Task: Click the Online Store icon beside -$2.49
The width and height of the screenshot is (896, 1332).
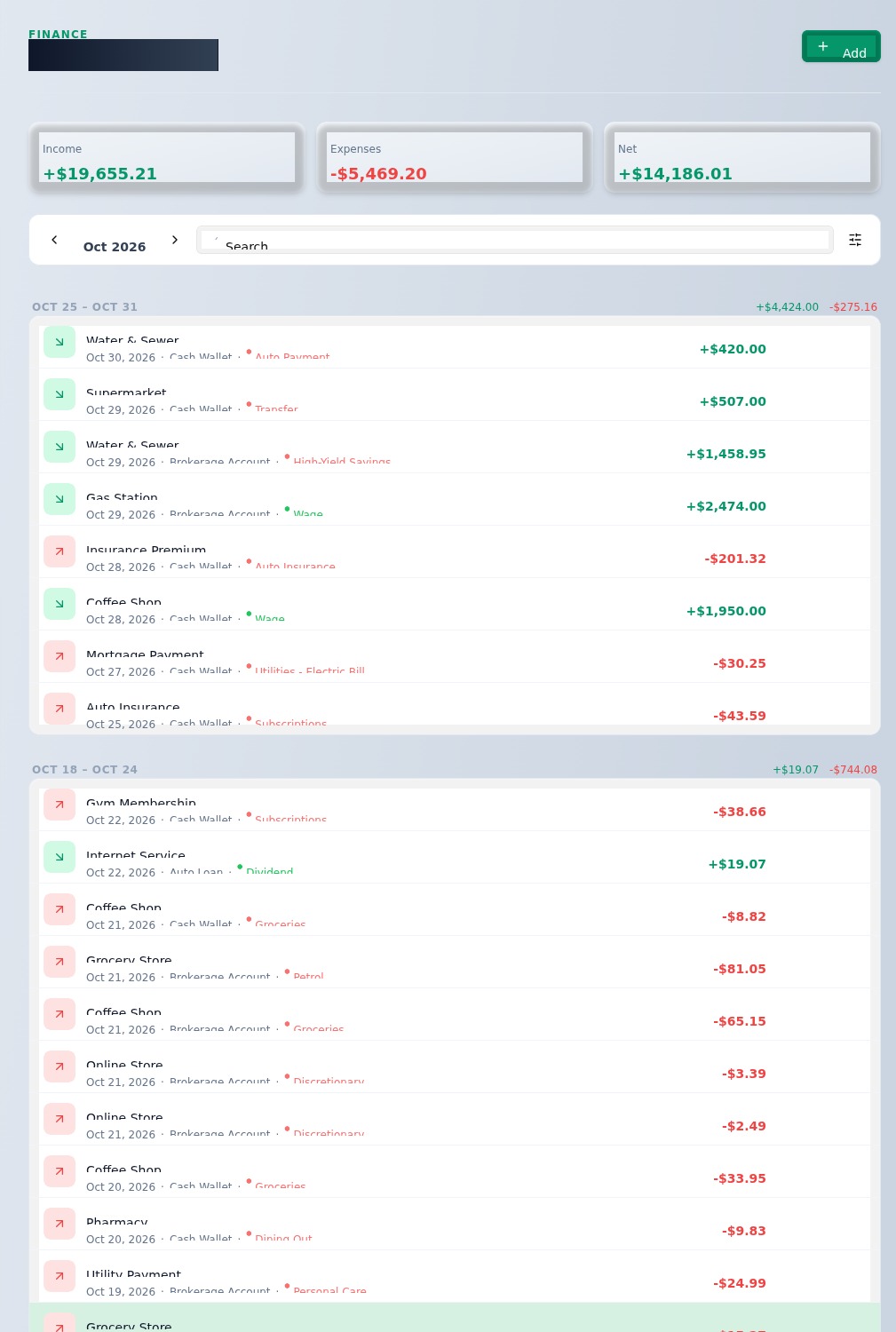Action: (x=59, y=1119)
